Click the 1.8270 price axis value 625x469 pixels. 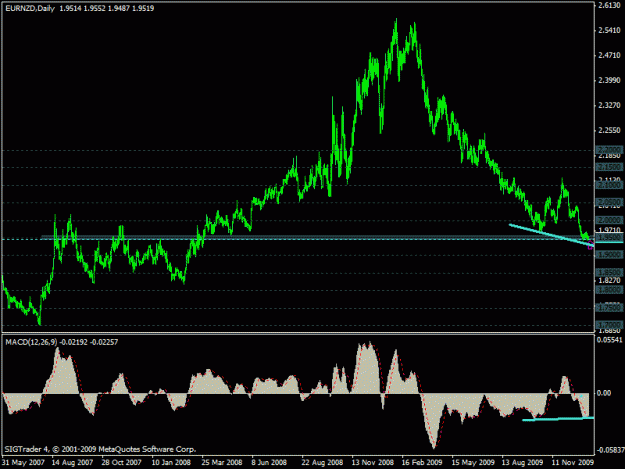click(x=610, y=281)
